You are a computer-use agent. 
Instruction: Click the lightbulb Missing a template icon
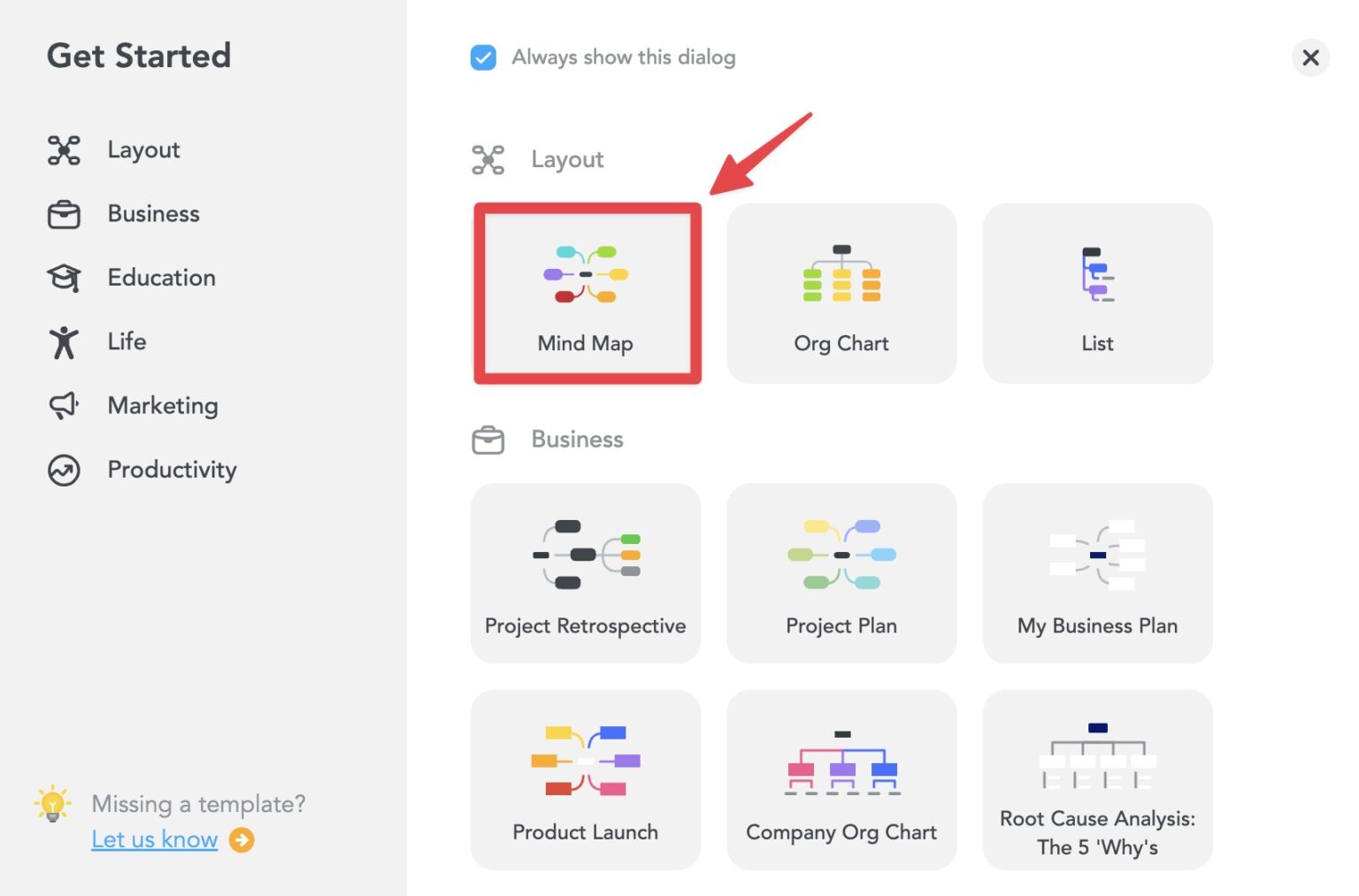53,804
